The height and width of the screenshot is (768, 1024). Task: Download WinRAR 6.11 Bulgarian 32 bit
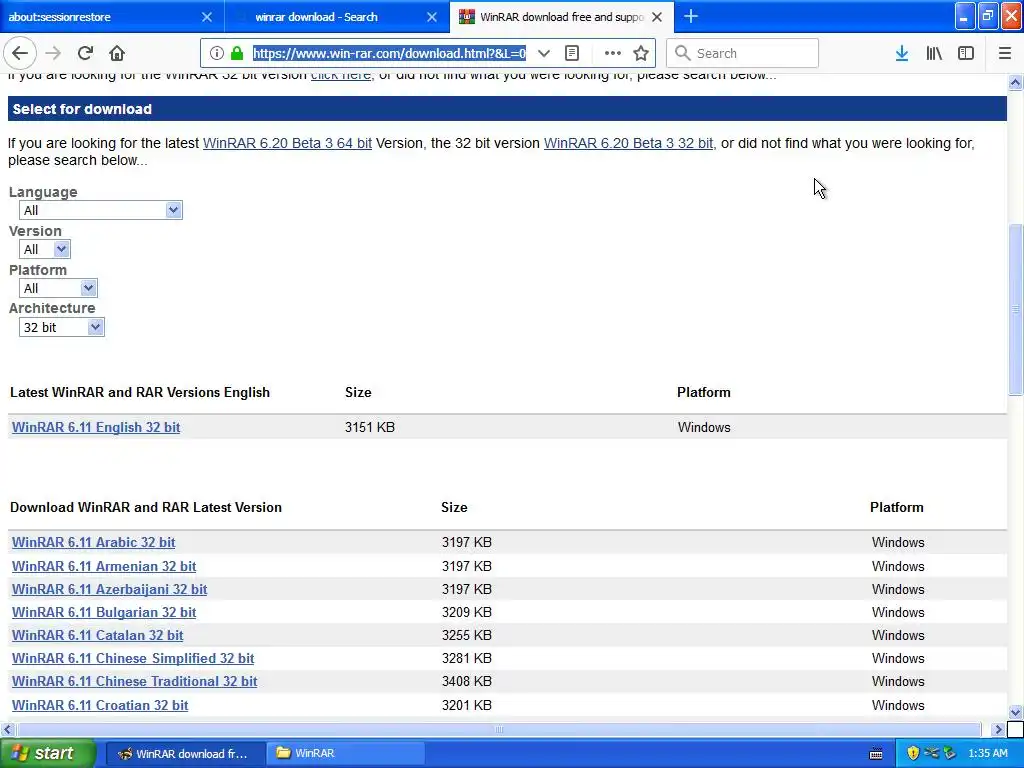[104, 612]
